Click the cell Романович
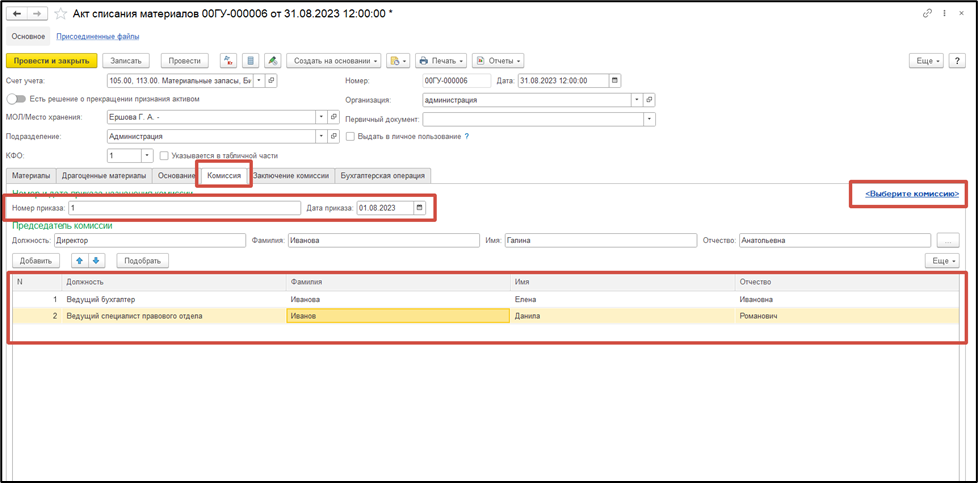Screen dimensions: 978x483 point(847,316)
